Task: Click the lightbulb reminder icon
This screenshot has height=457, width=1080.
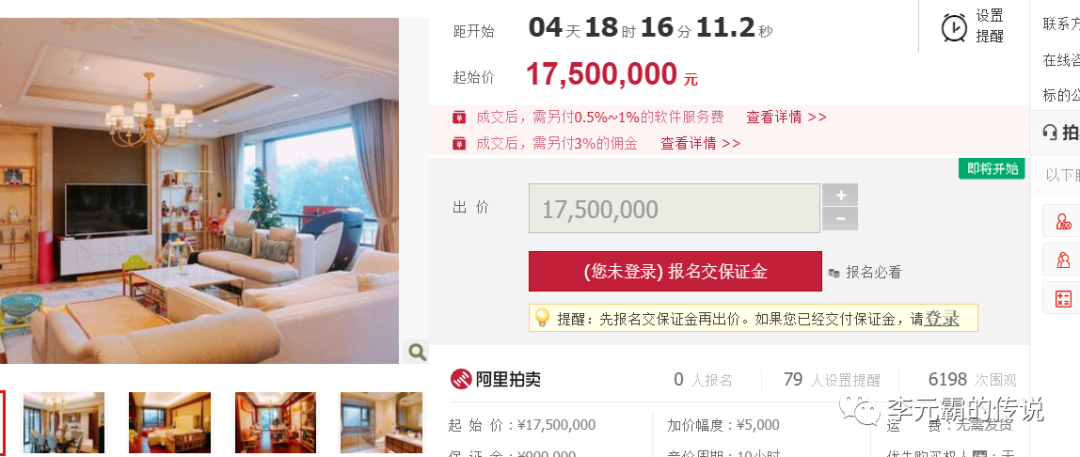Action: tap(542, 318)
